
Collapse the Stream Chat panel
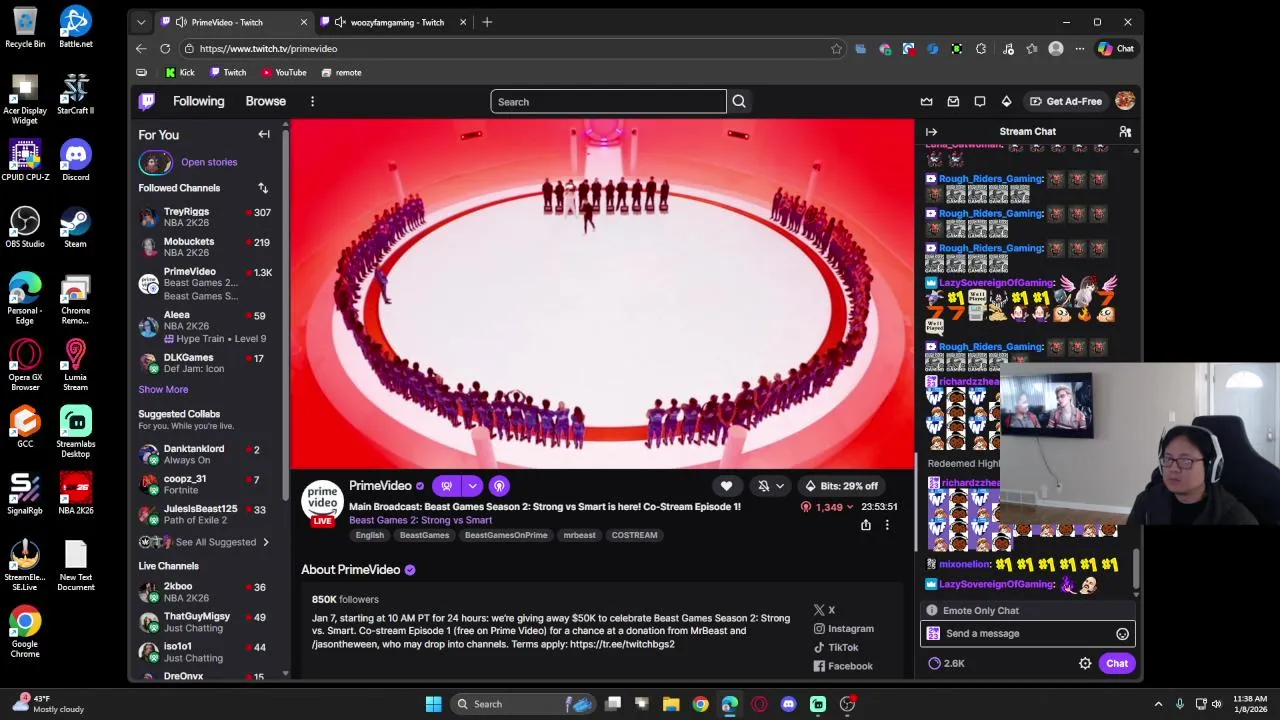pos(931,132)
